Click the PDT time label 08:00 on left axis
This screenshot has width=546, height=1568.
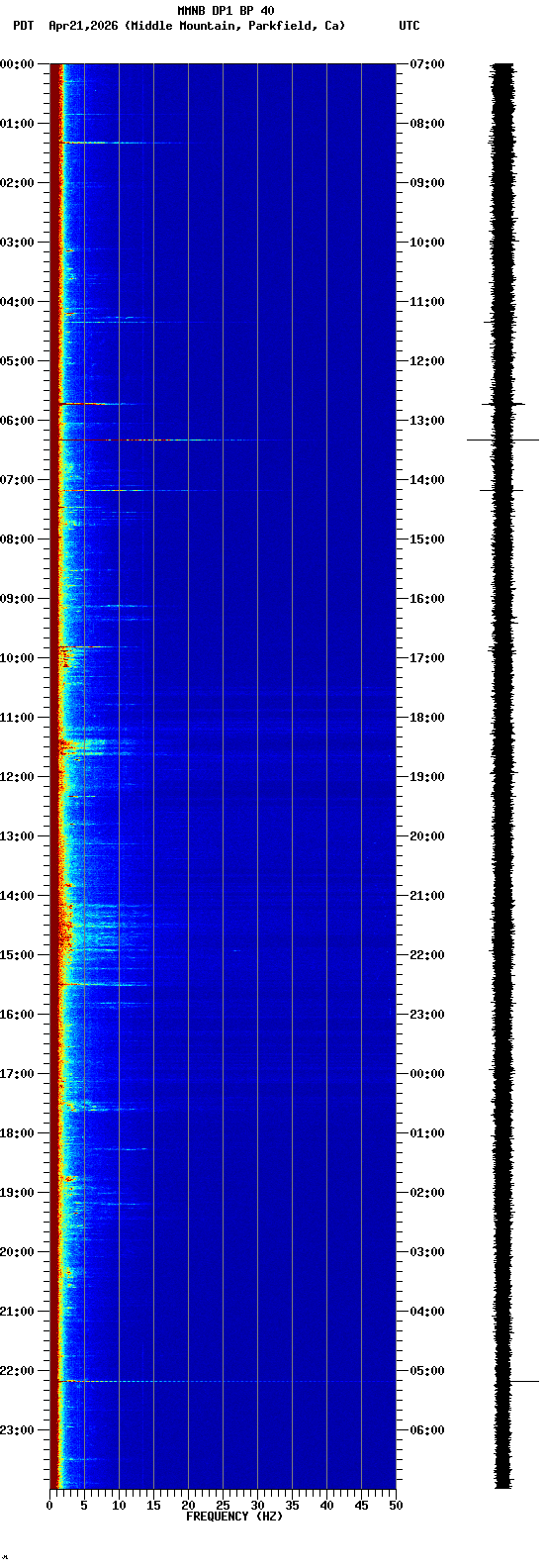tap(18, 539)
